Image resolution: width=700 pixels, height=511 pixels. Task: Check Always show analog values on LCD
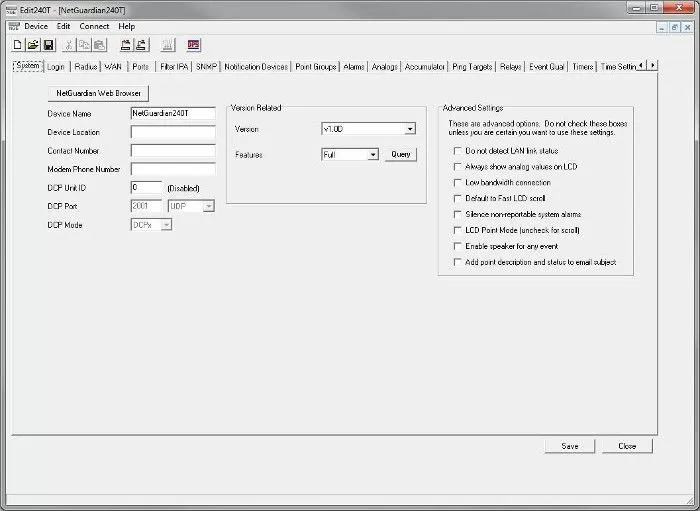[457, 166]
